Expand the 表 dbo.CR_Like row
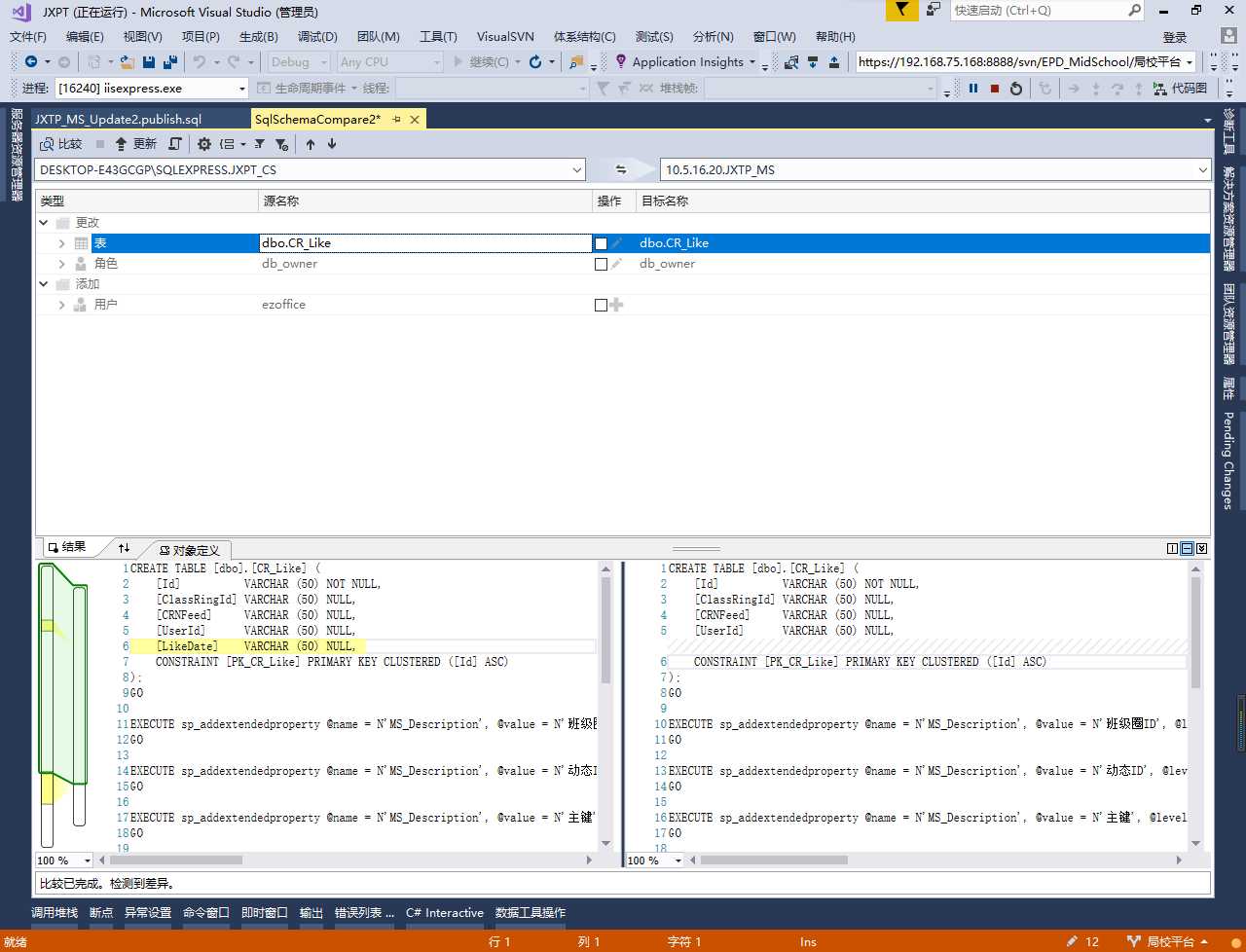The image size is (1246, 952). 62,243
